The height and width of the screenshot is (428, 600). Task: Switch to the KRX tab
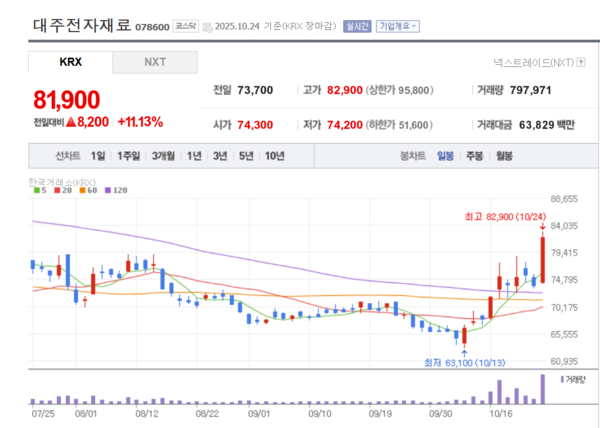click(70, 62)
